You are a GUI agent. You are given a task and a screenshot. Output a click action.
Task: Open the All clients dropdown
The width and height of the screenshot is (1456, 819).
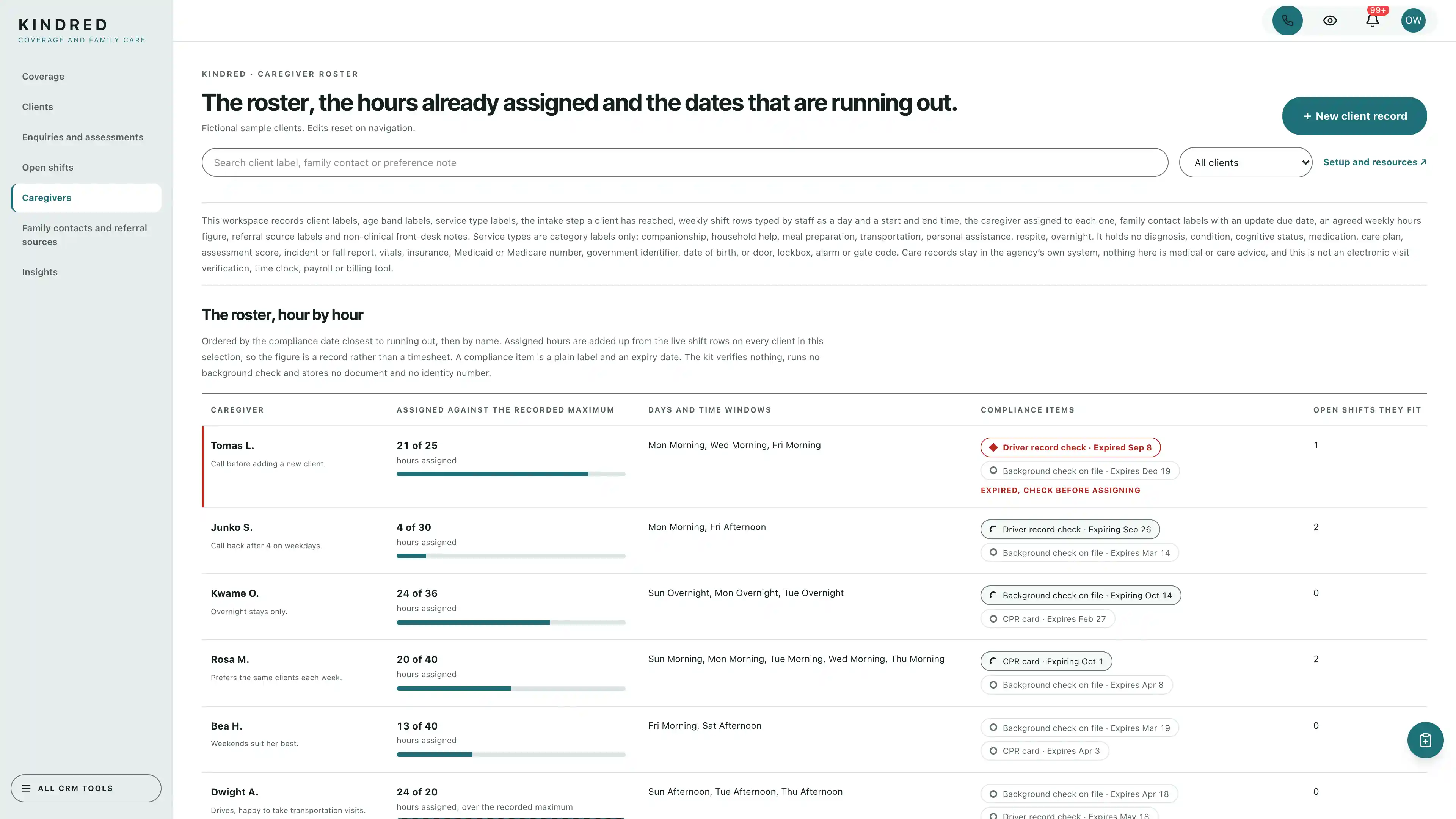[1245, 162]
